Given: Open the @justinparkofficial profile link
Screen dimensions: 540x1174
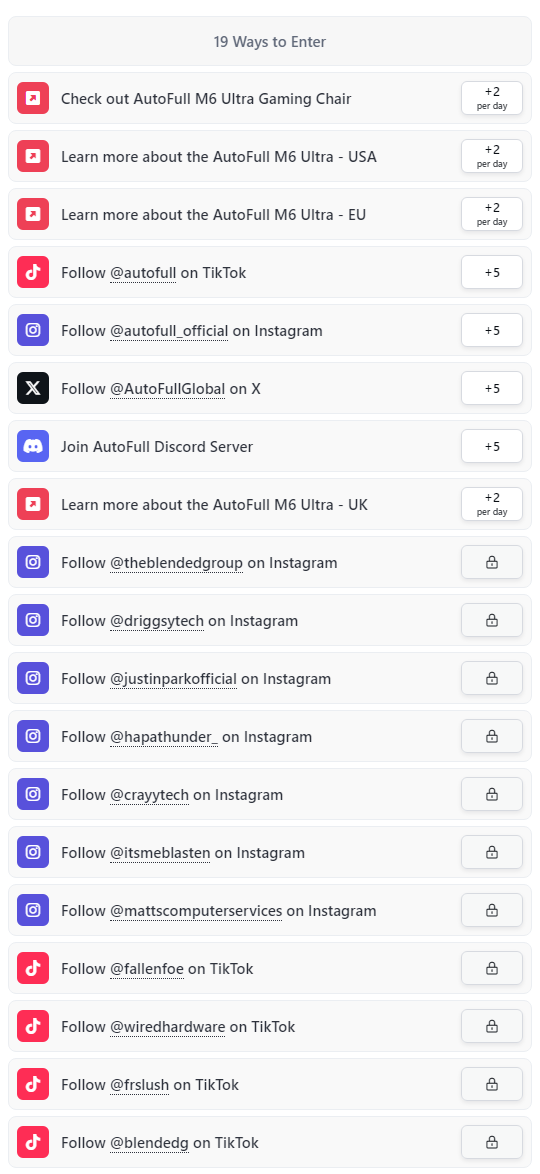Looking at the screenshot, I should click(174, 678).
